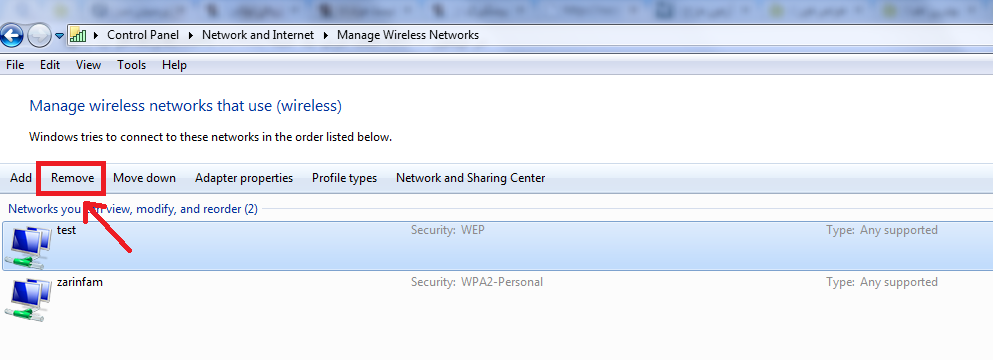
Task: Select the zarinfam network icon
Action: 27,299
